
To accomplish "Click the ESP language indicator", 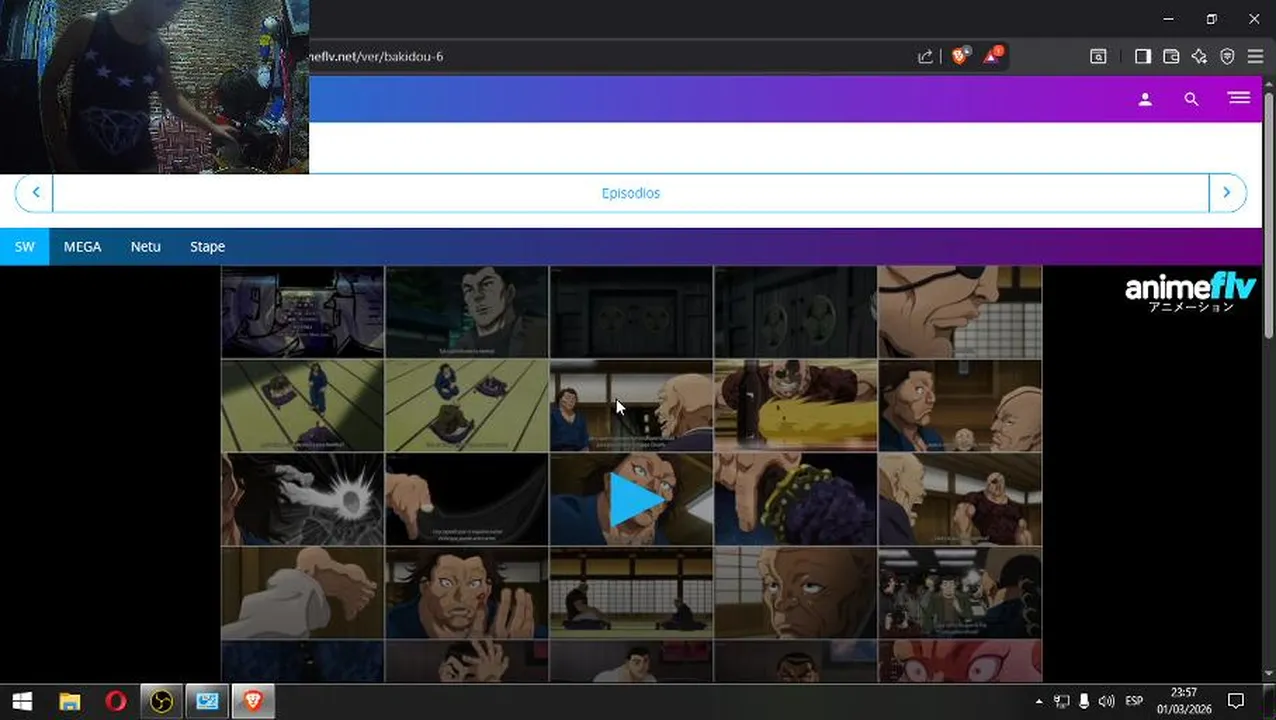I will (x=1134, y=702).
